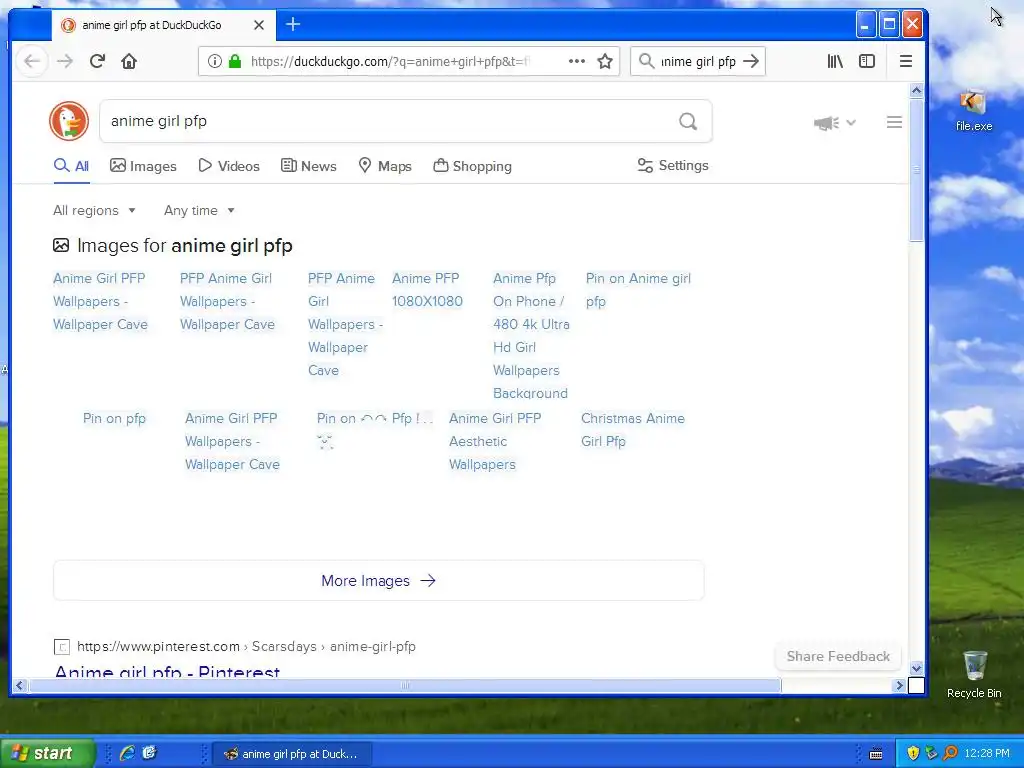Screen dimensions: 1024x768
Task: Click the Share Feedback button
Action: tap(838, 656)
